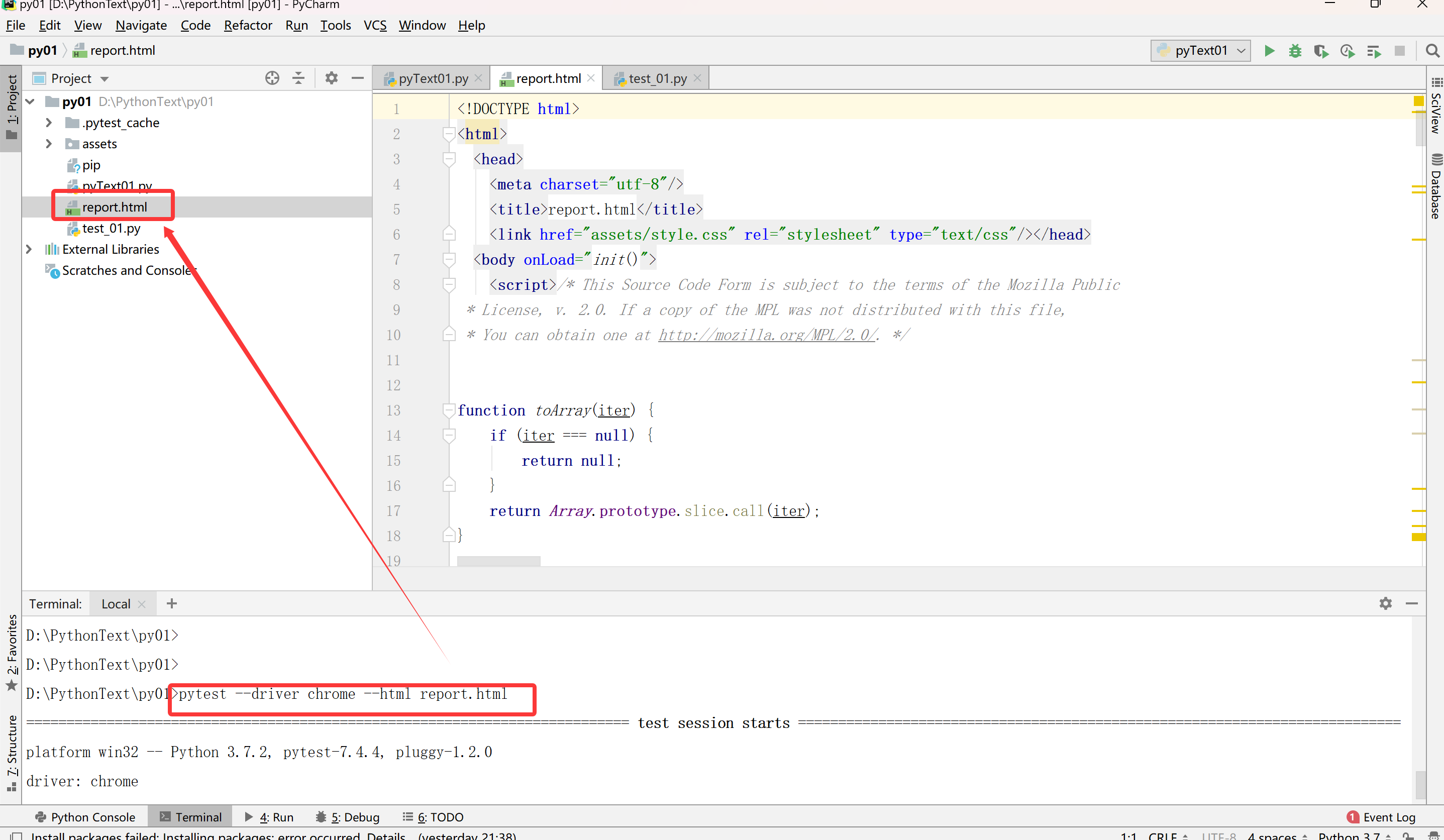
Task: Open CRLF line separator selector
Action: pos(1168,835)
